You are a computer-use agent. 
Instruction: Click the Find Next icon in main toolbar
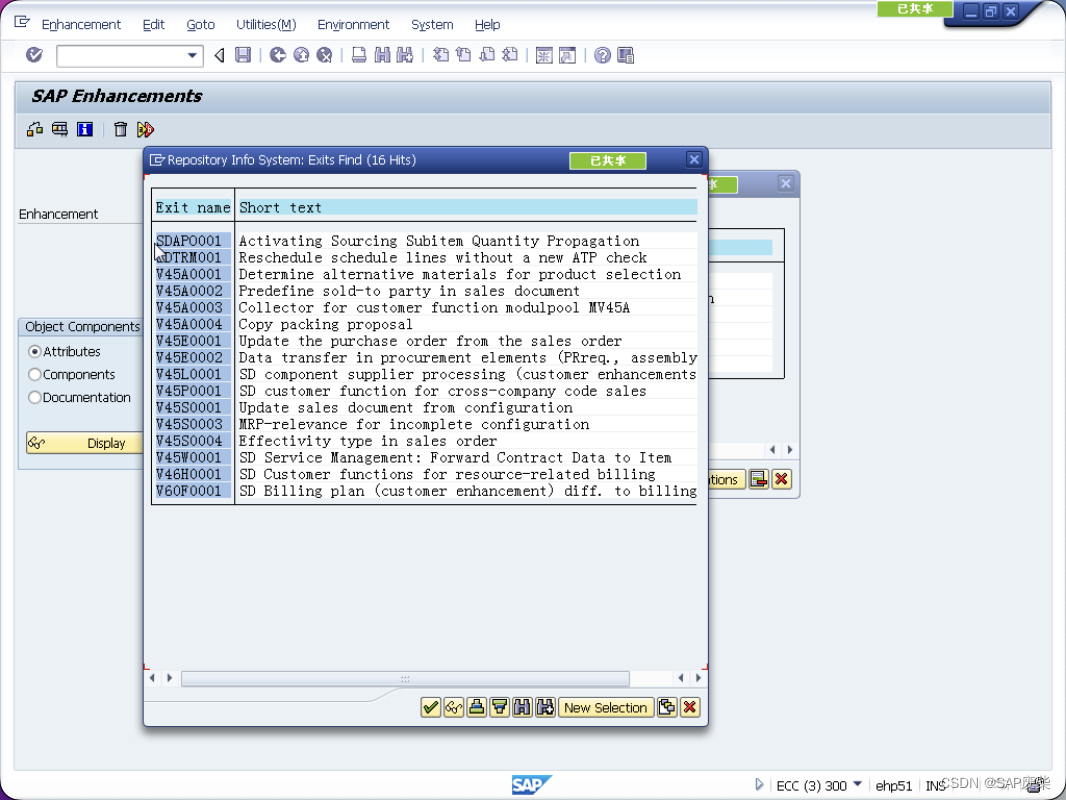tap(405, 55)
